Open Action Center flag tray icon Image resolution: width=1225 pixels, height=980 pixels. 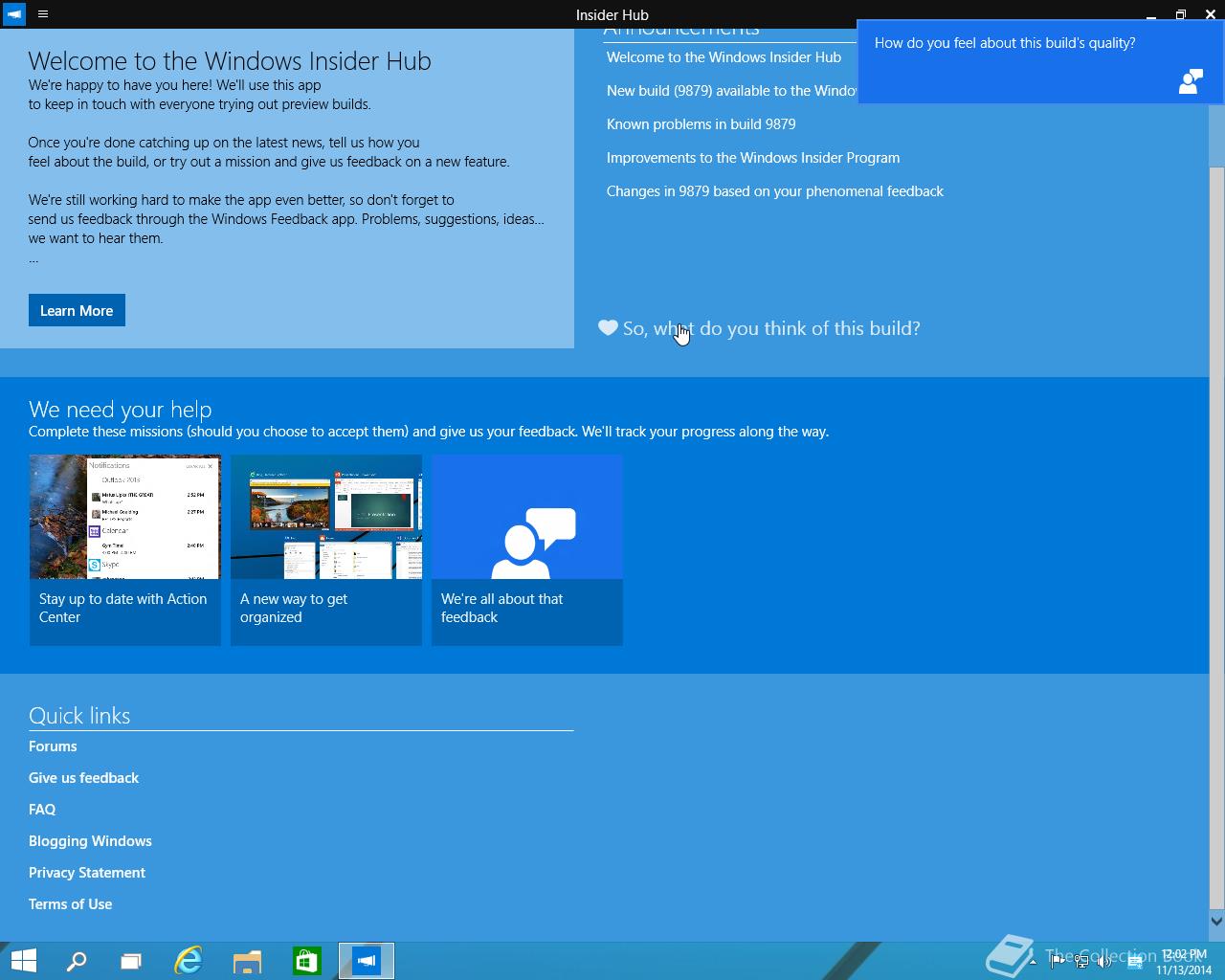pos(1058,962)
